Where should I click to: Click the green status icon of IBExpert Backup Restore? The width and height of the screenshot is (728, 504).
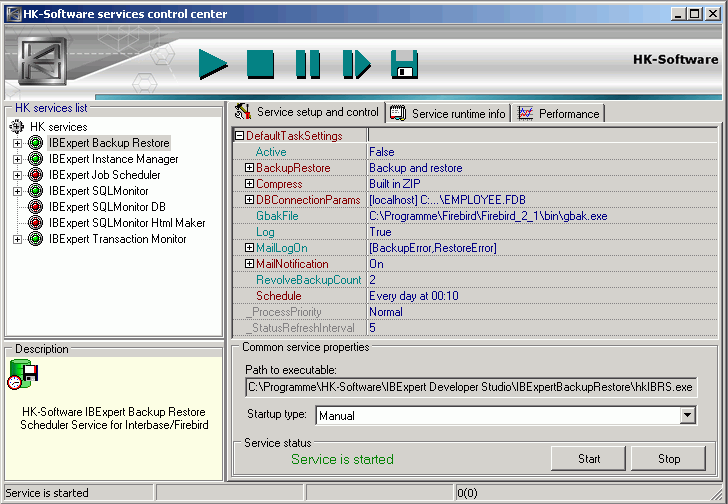35,142
